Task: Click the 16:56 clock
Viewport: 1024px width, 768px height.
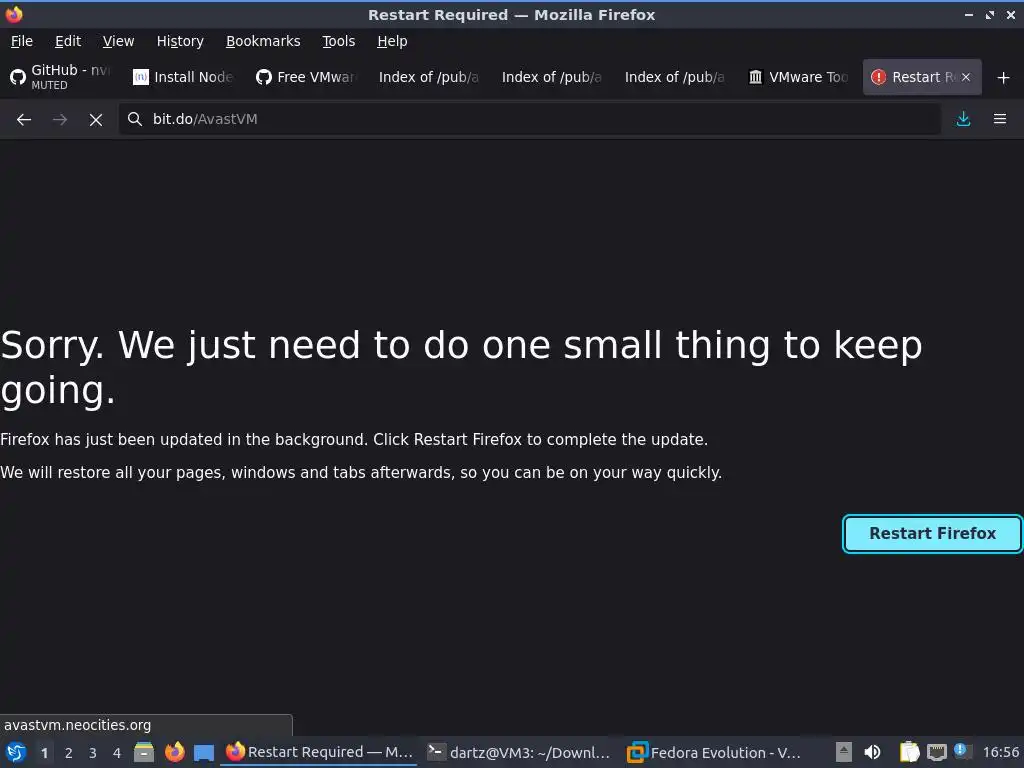Action: coord(1000,752)
